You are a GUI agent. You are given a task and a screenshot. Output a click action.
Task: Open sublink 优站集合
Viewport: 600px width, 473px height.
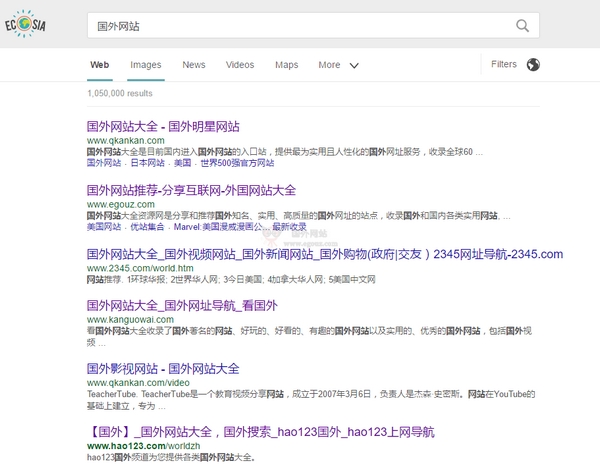[147, 227]
